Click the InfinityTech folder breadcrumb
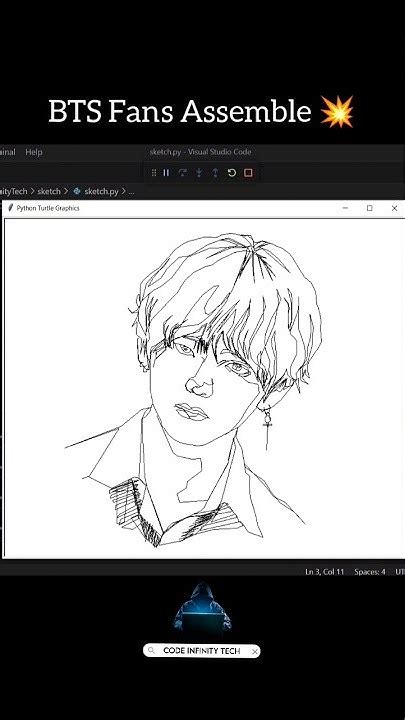 [14, 191]
